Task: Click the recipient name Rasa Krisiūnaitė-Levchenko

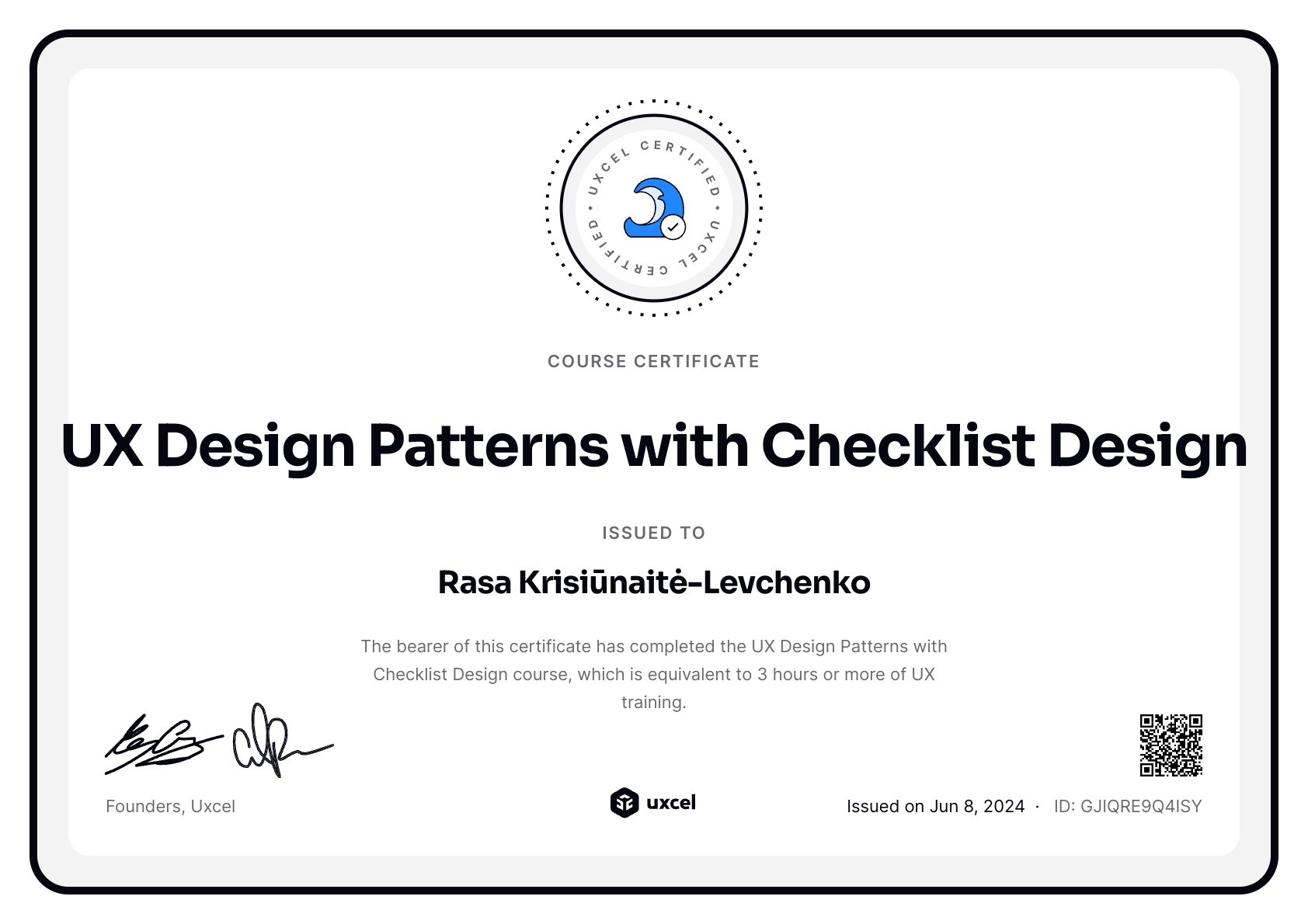Action: click(653, 582)
